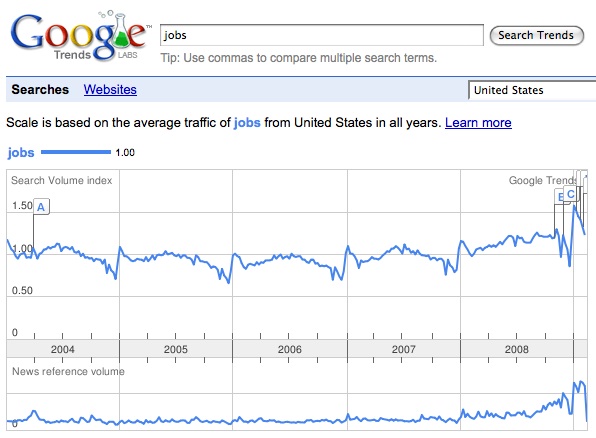
Task: Click the blue jobs keyword in scale sentence
Action: pyautogui.click(x=247, y=123)
